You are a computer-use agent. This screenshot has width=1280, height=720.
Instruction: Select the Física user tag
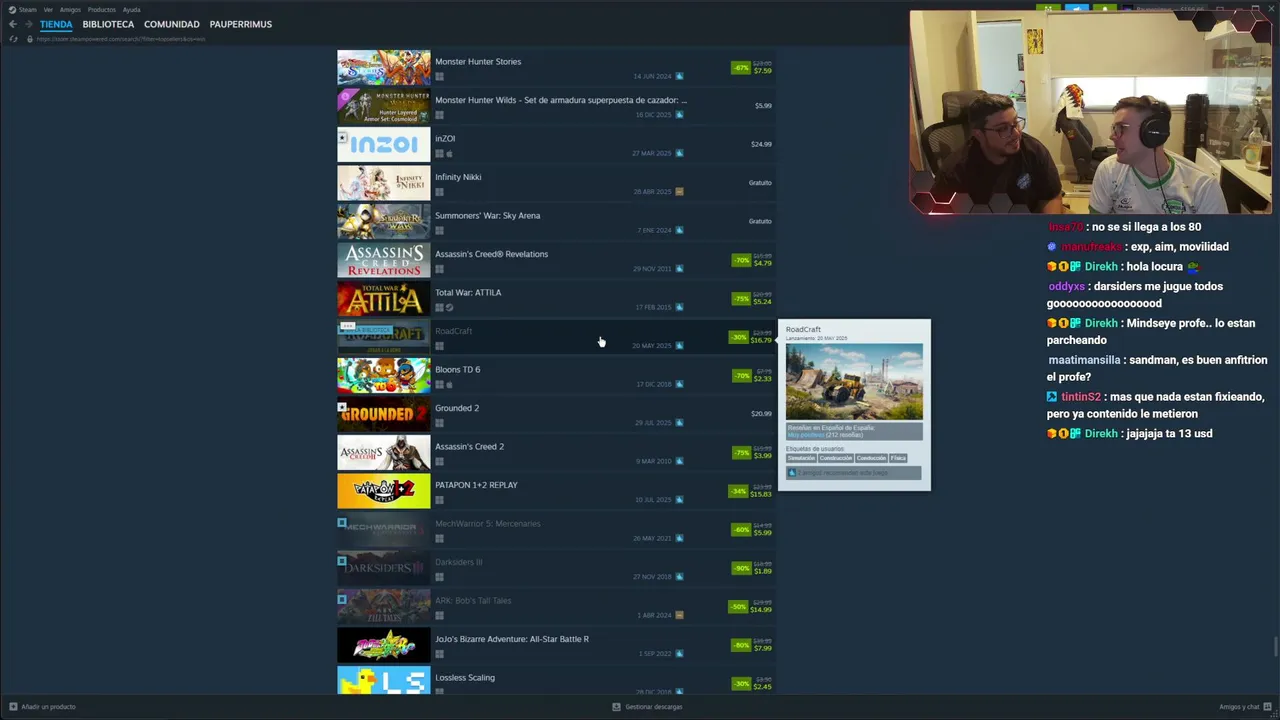(898, 458)
